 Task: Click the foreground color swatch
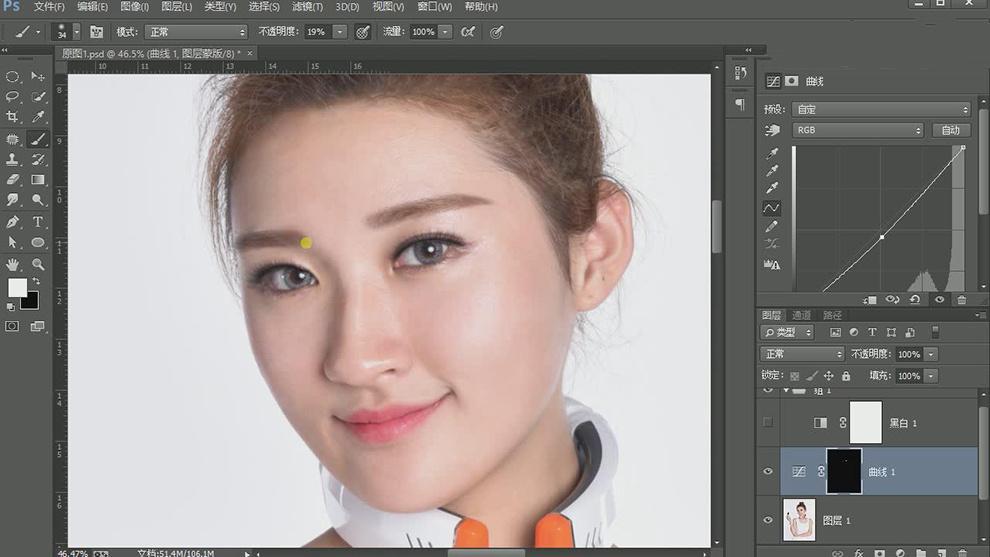click(x=17, y=287)
